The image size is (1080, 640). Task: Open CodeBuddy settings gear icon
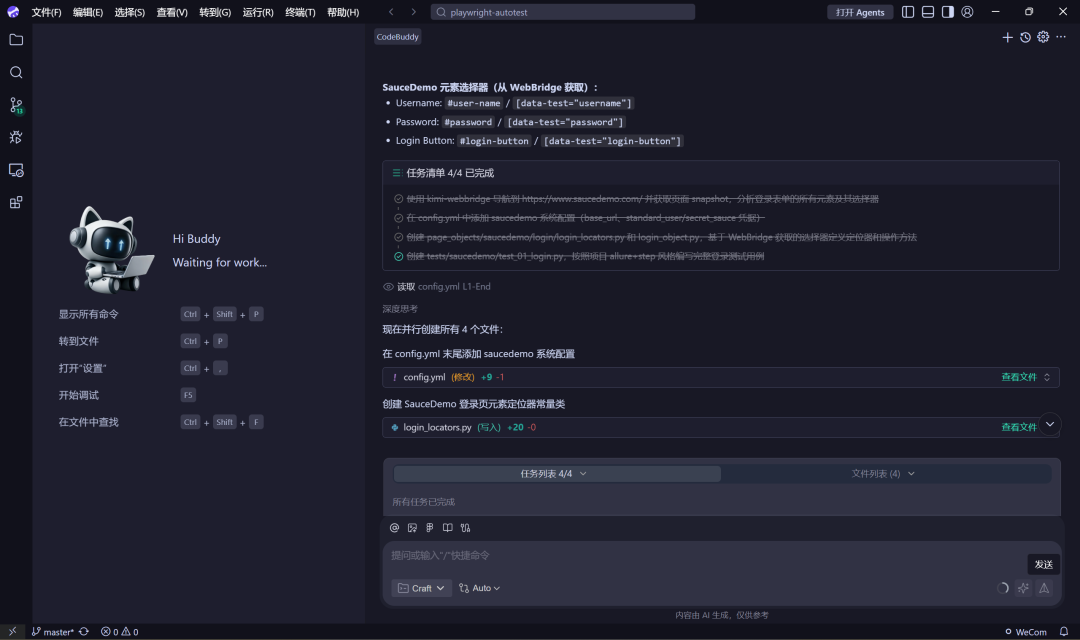point(1043,37)
